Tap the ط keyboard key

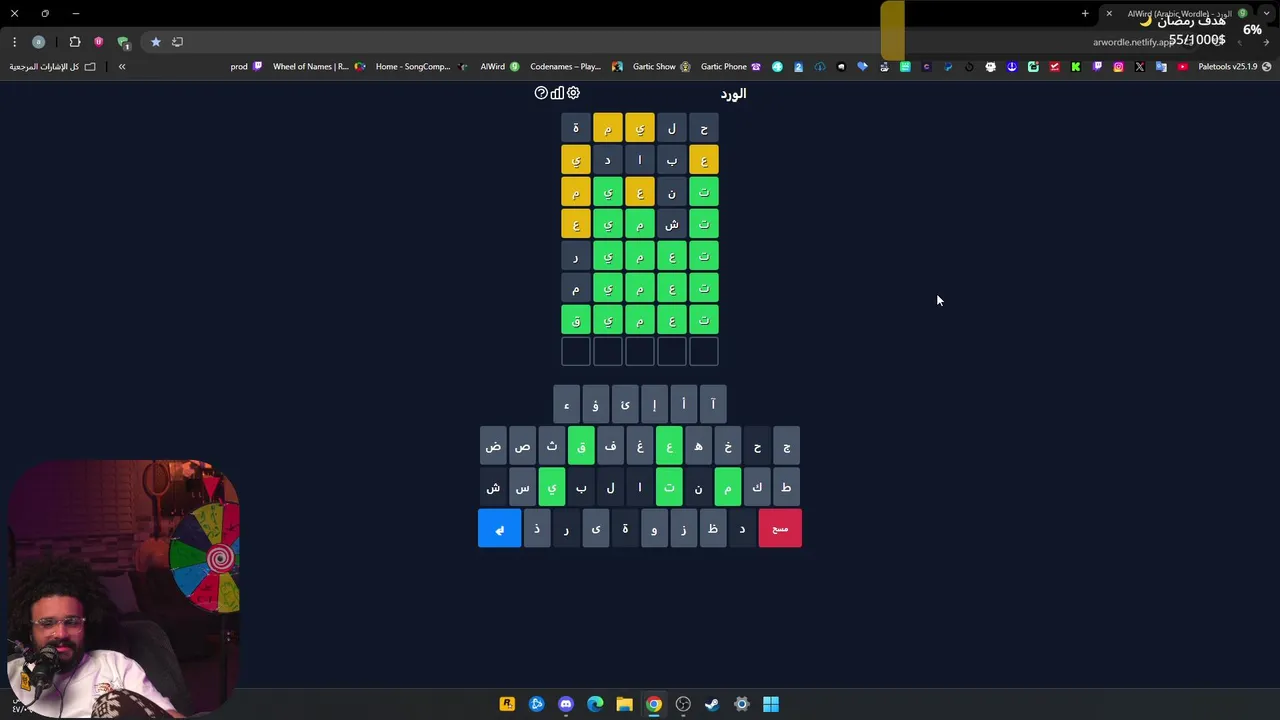786,487
